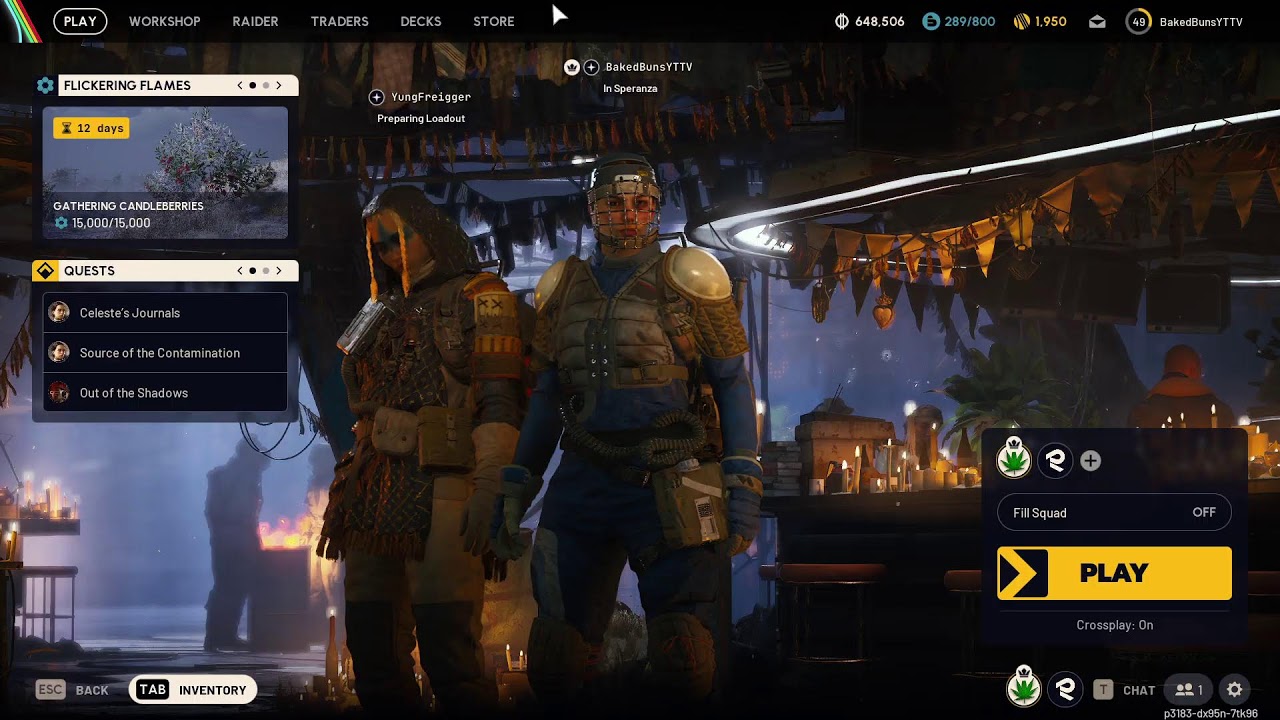
Task: Click the BakedBunsYTTV name above the character
Action: (x=649, y=67)
